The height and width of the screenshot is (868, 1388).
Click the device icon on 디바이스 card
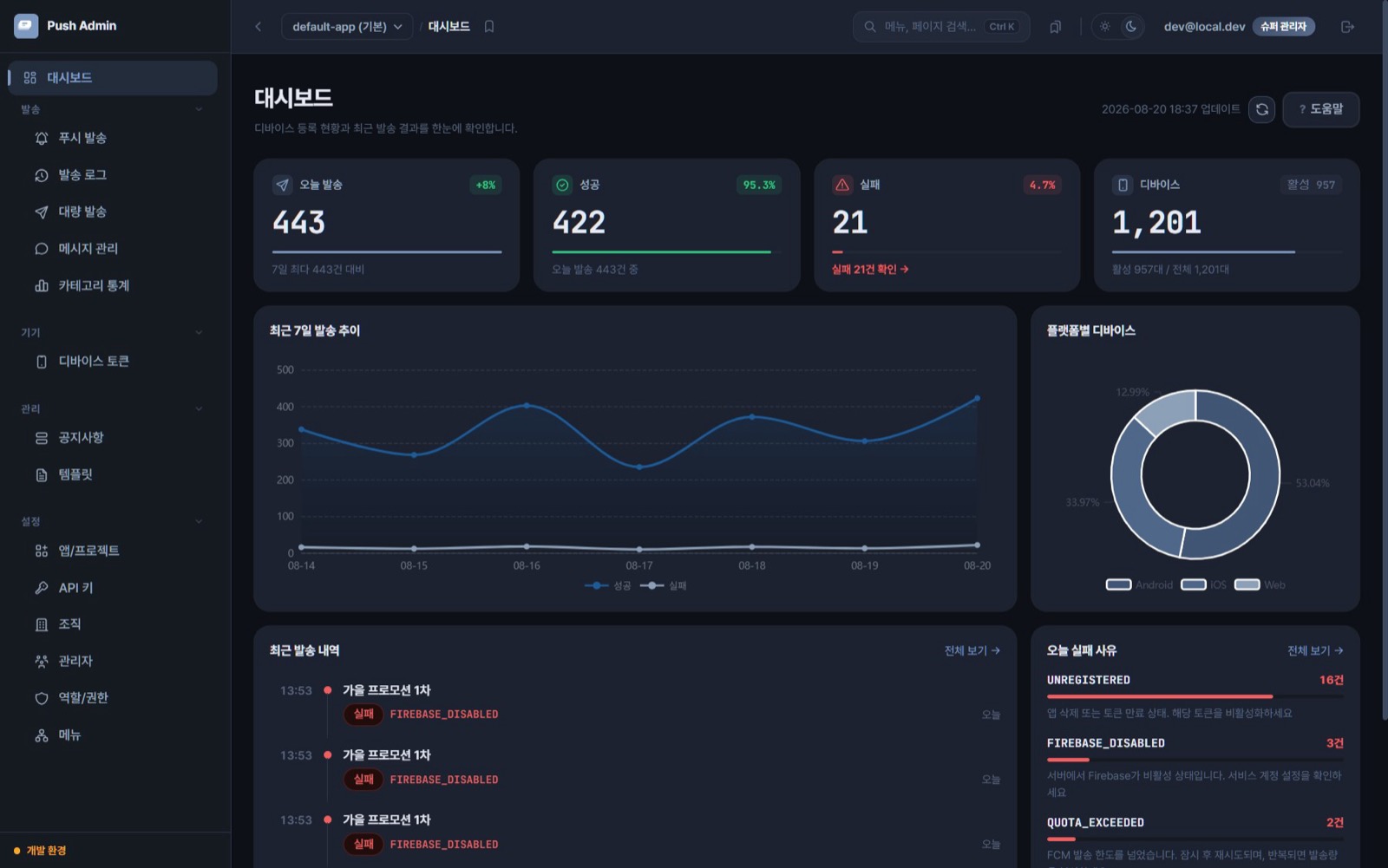1123,185
